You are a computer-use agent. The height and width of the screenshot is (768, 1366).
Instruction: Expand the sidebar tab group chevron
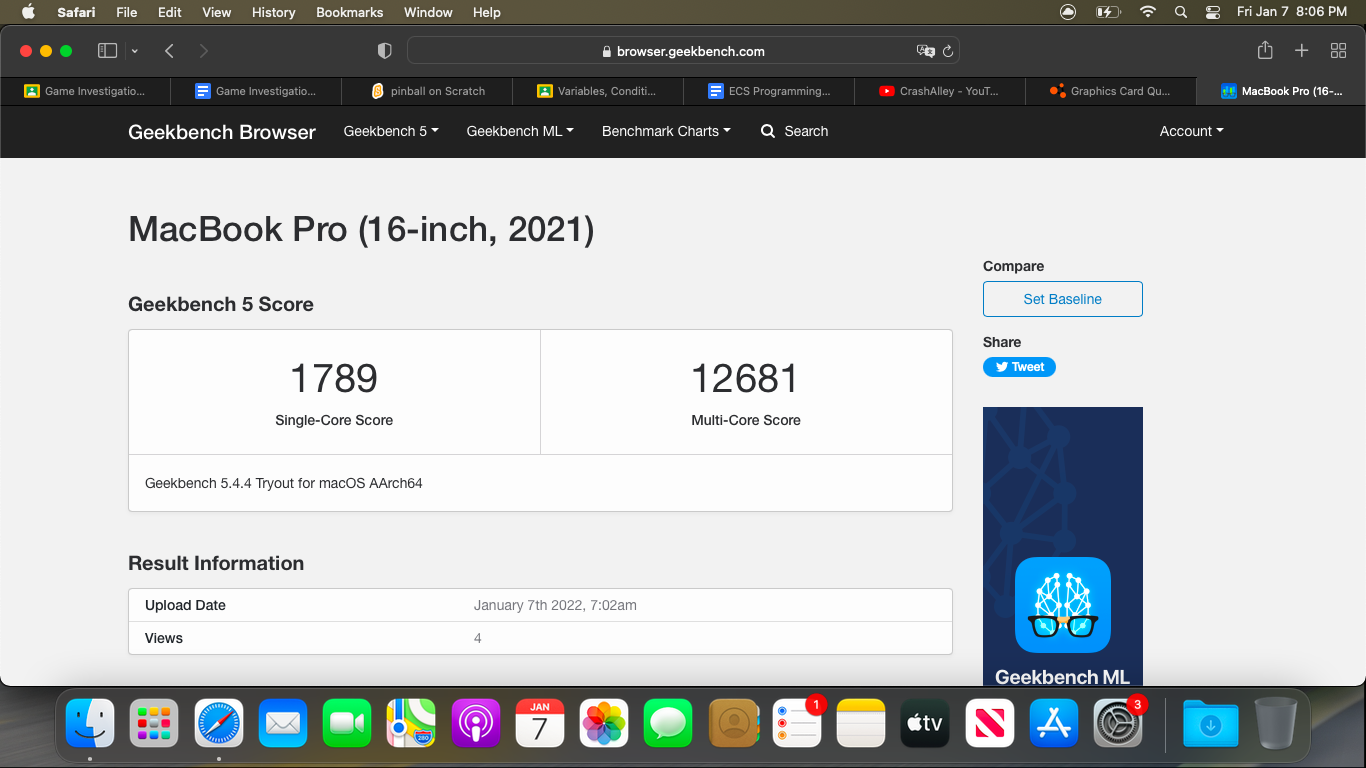pos(134,51)
